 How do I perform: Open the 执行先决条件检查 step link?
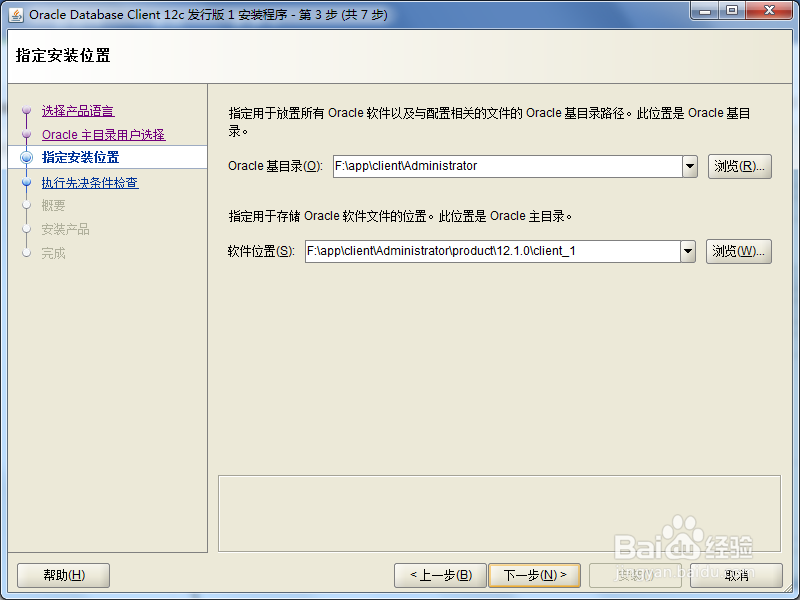point(90,183)
